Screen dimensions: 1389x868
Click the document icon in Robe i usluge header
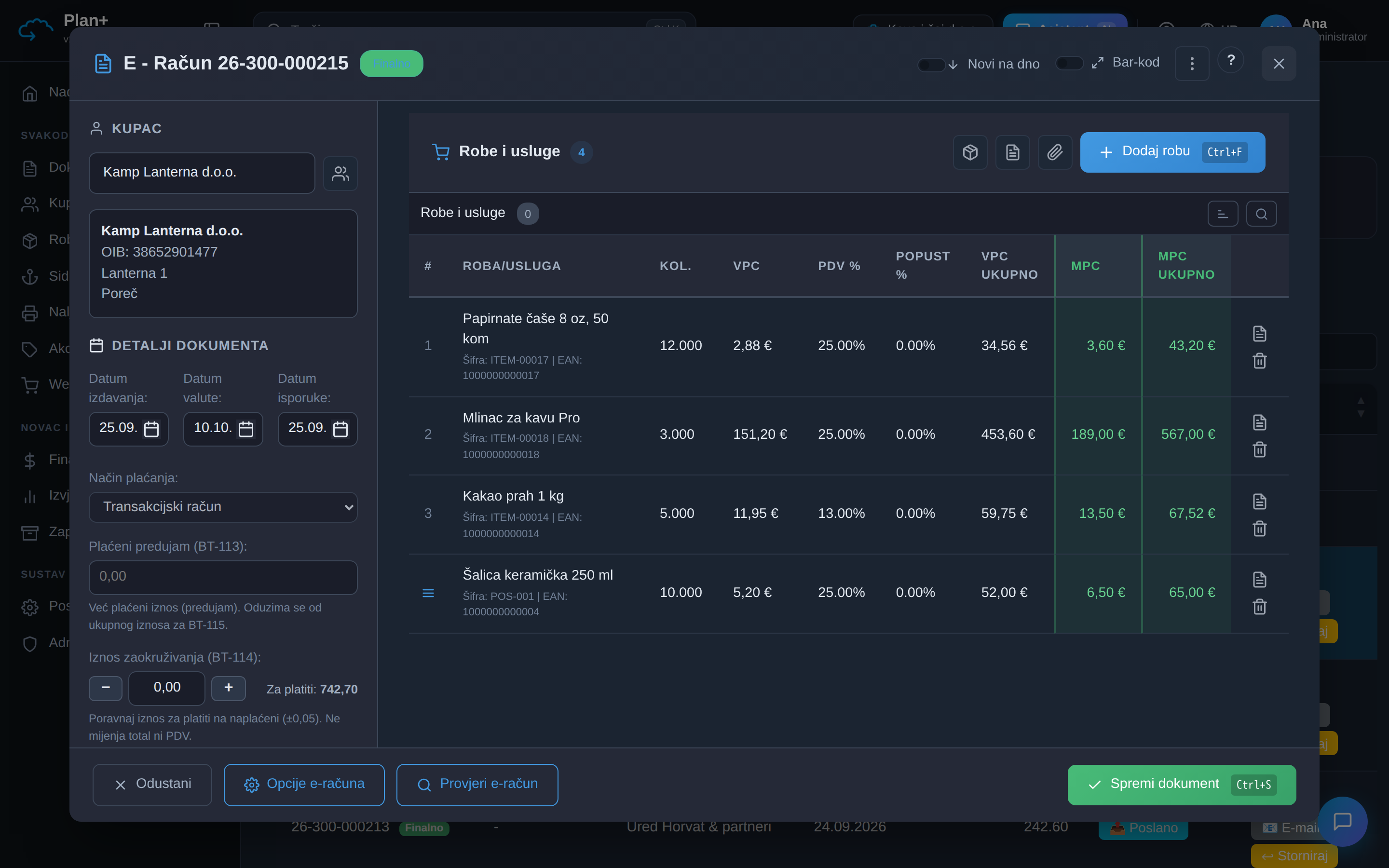[1012, 152]
